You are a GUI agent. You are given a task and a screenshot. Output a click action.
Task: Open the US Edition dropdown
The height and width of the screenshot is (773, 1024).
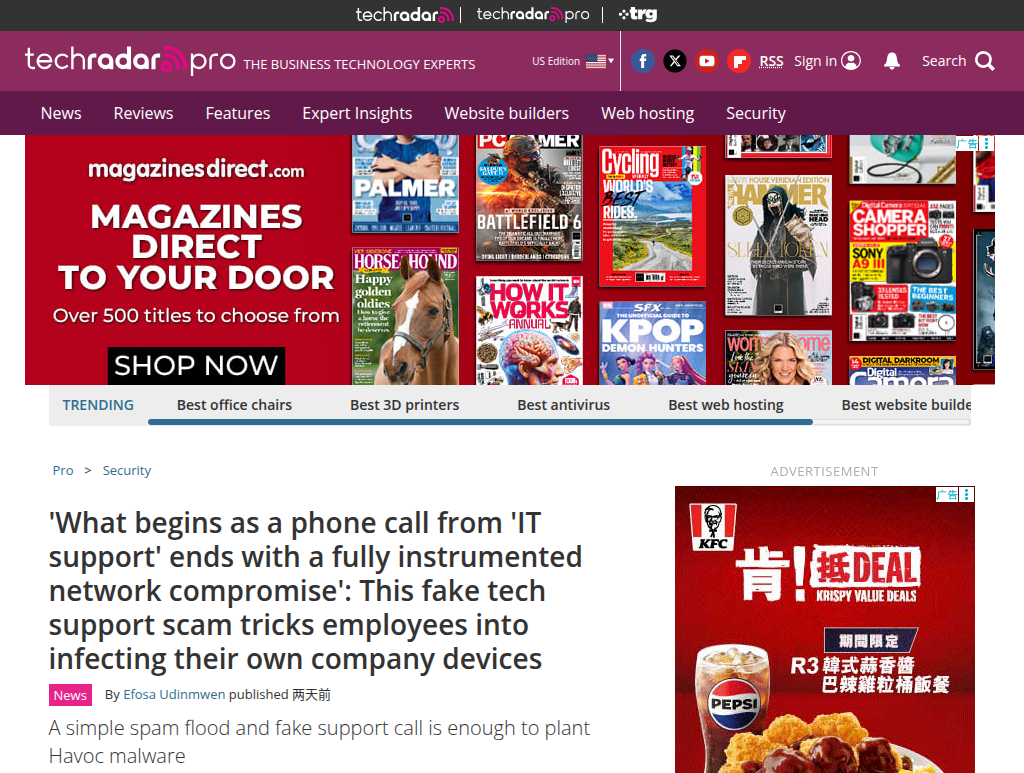pos(573,61)
